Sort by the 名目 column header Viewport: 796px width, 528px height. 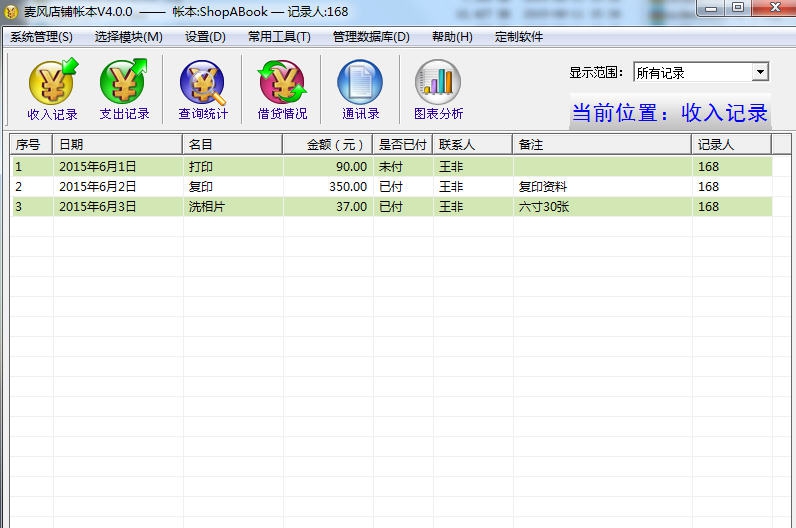tap(233, 145)
